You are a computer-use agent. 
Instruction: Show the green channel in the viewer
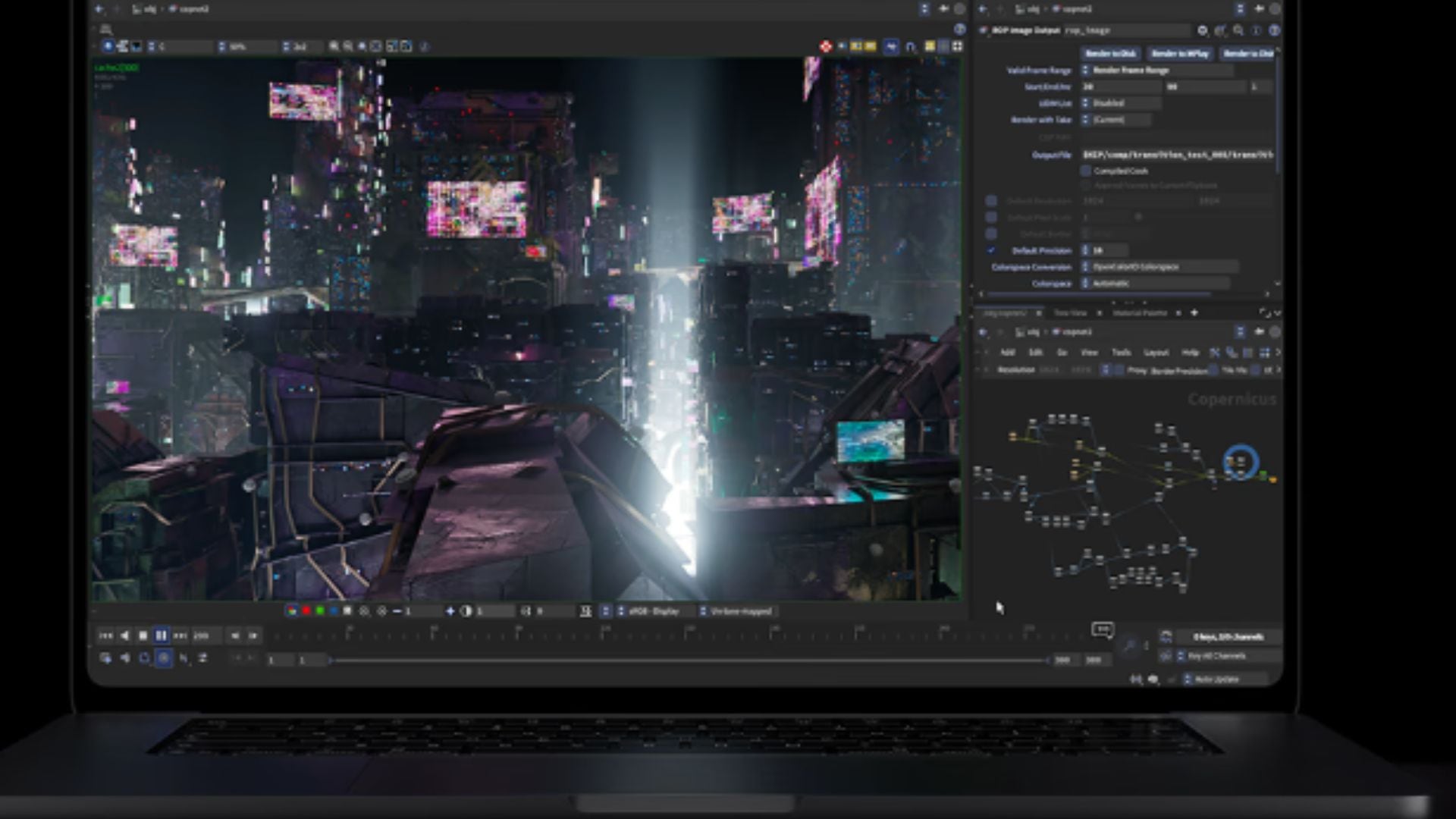pyautogui.click(x=320, y=611)
